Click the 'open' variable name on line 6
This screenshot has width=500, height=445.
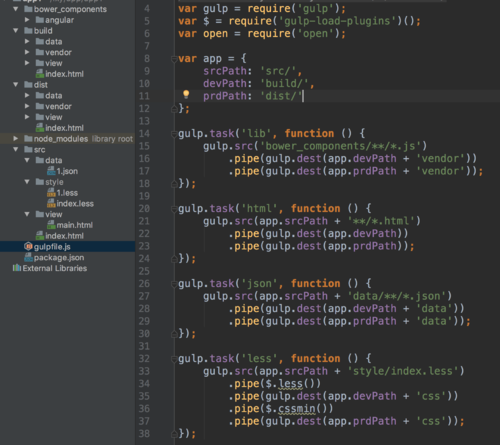[216, 34]
